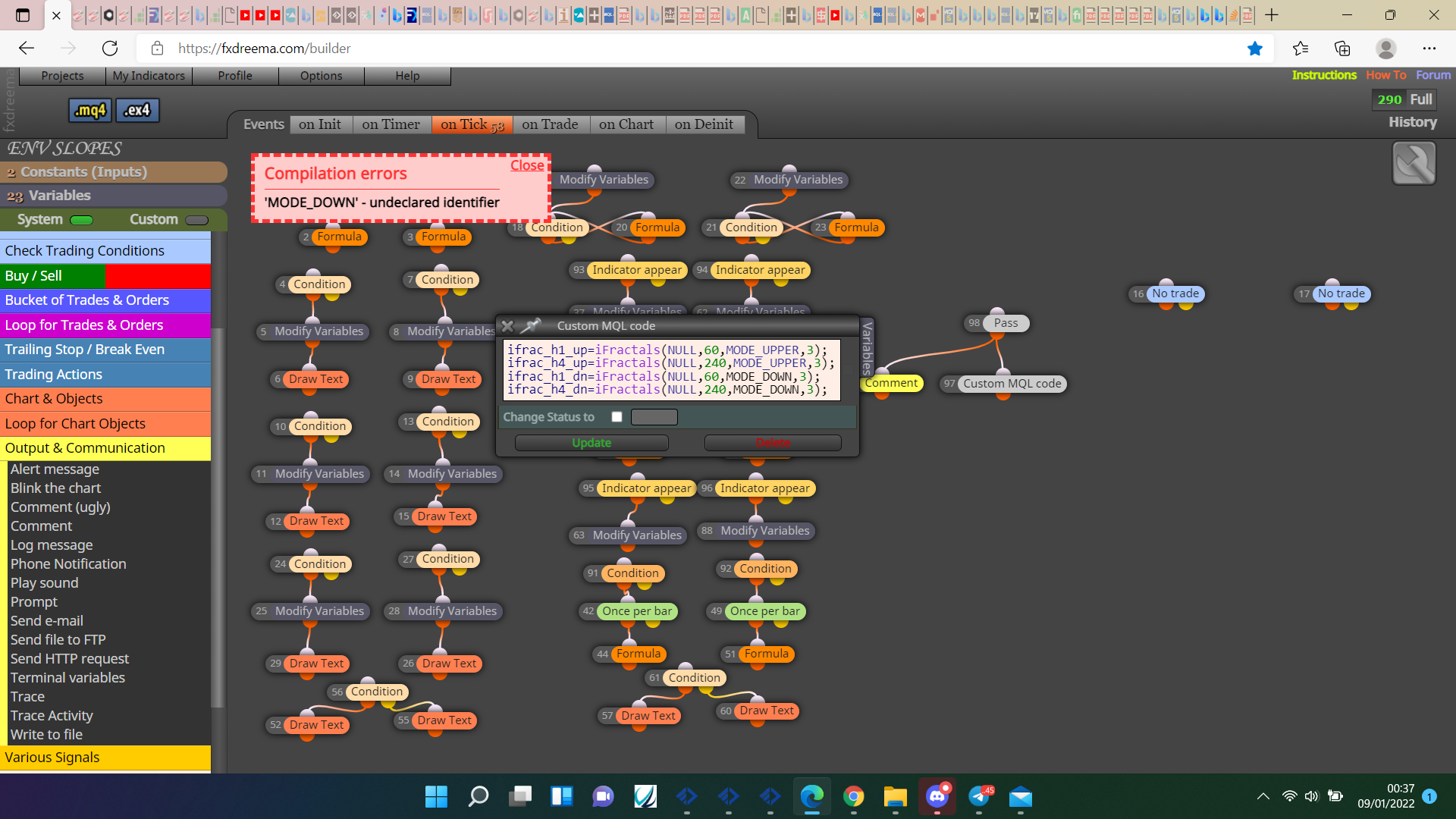1456x819 pixels.
Task: Open the Constants (Inputs) section
Action: click(x=114, y=172)
